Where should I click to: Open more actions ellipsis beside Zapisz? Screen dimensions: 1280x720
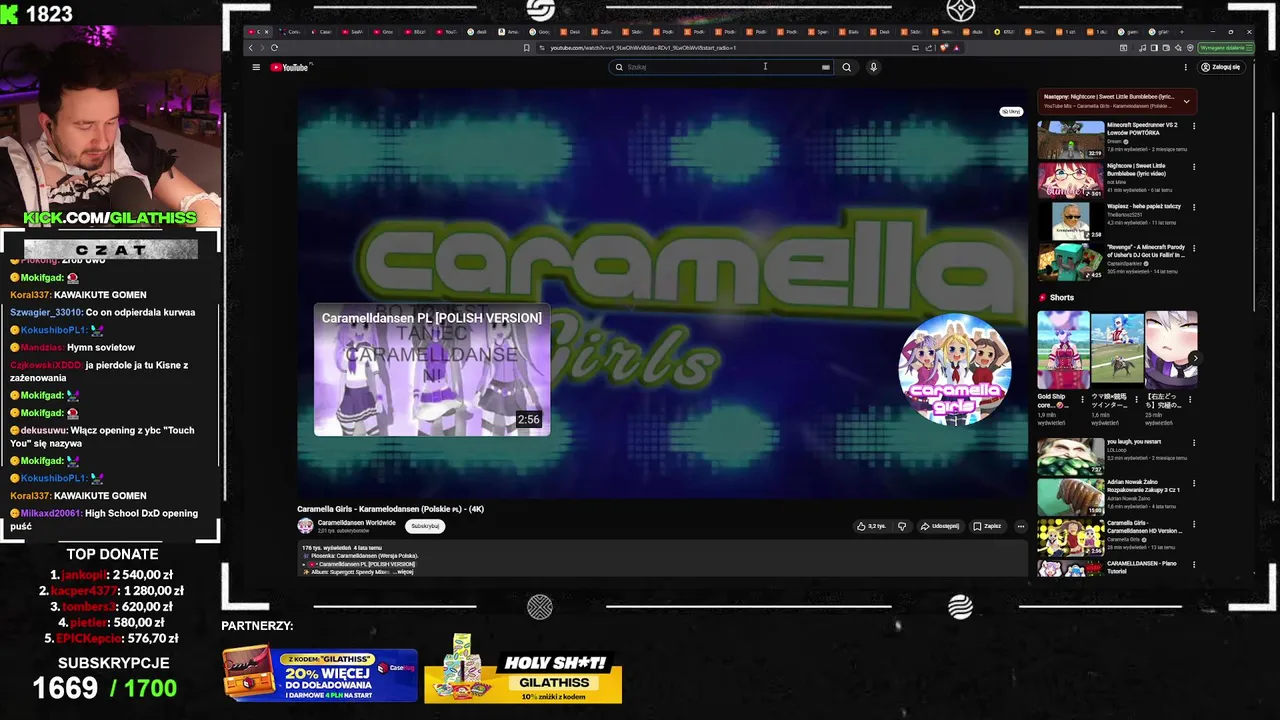click(x=1021, y=526)
